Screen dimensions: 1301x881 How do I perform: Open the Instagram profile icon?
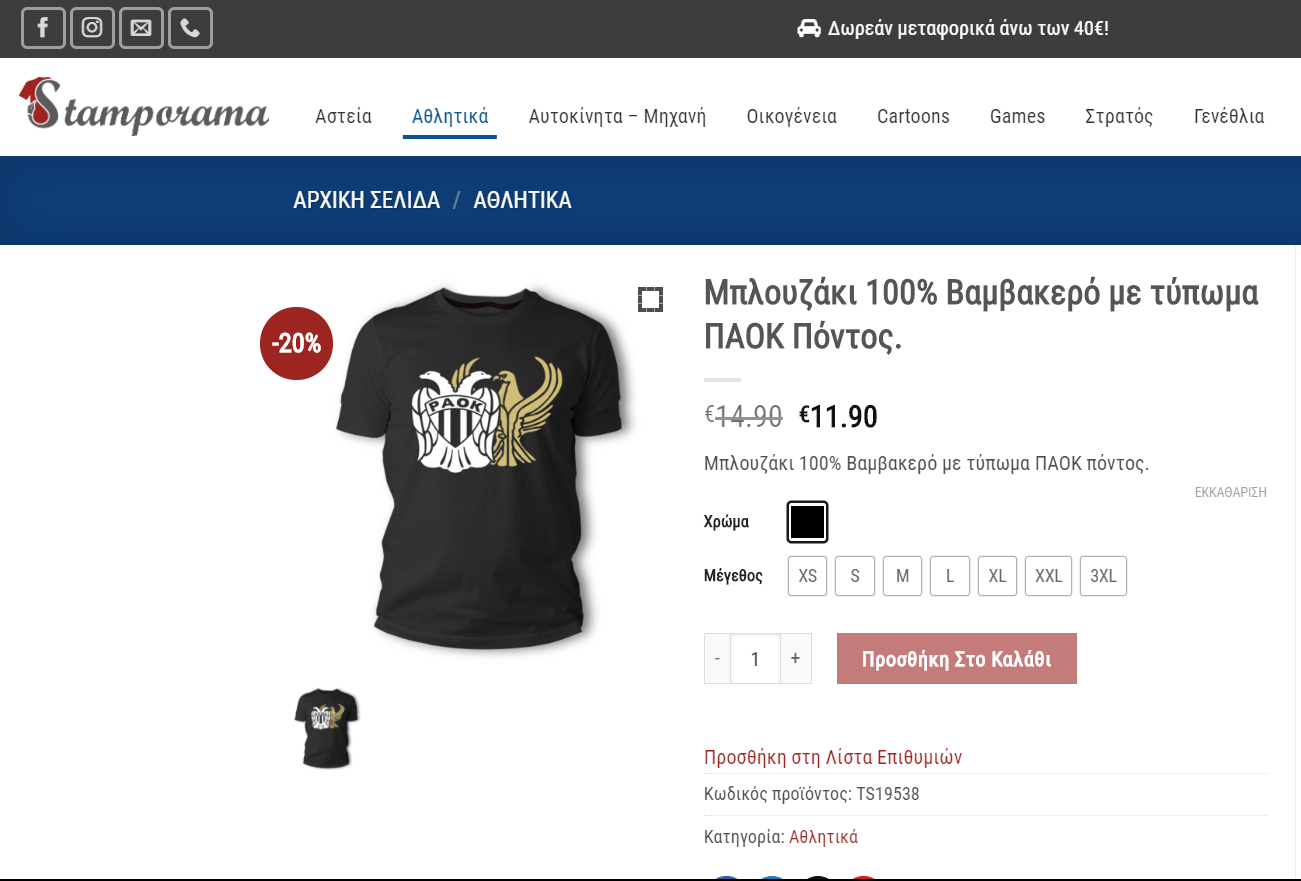(x=92, y=28)
